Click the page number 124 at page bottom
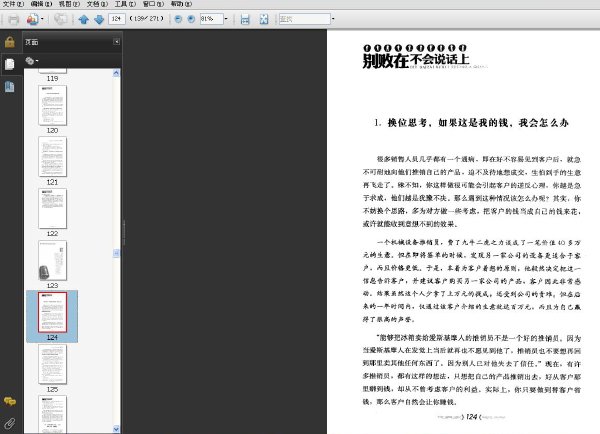 pos(471,417)
